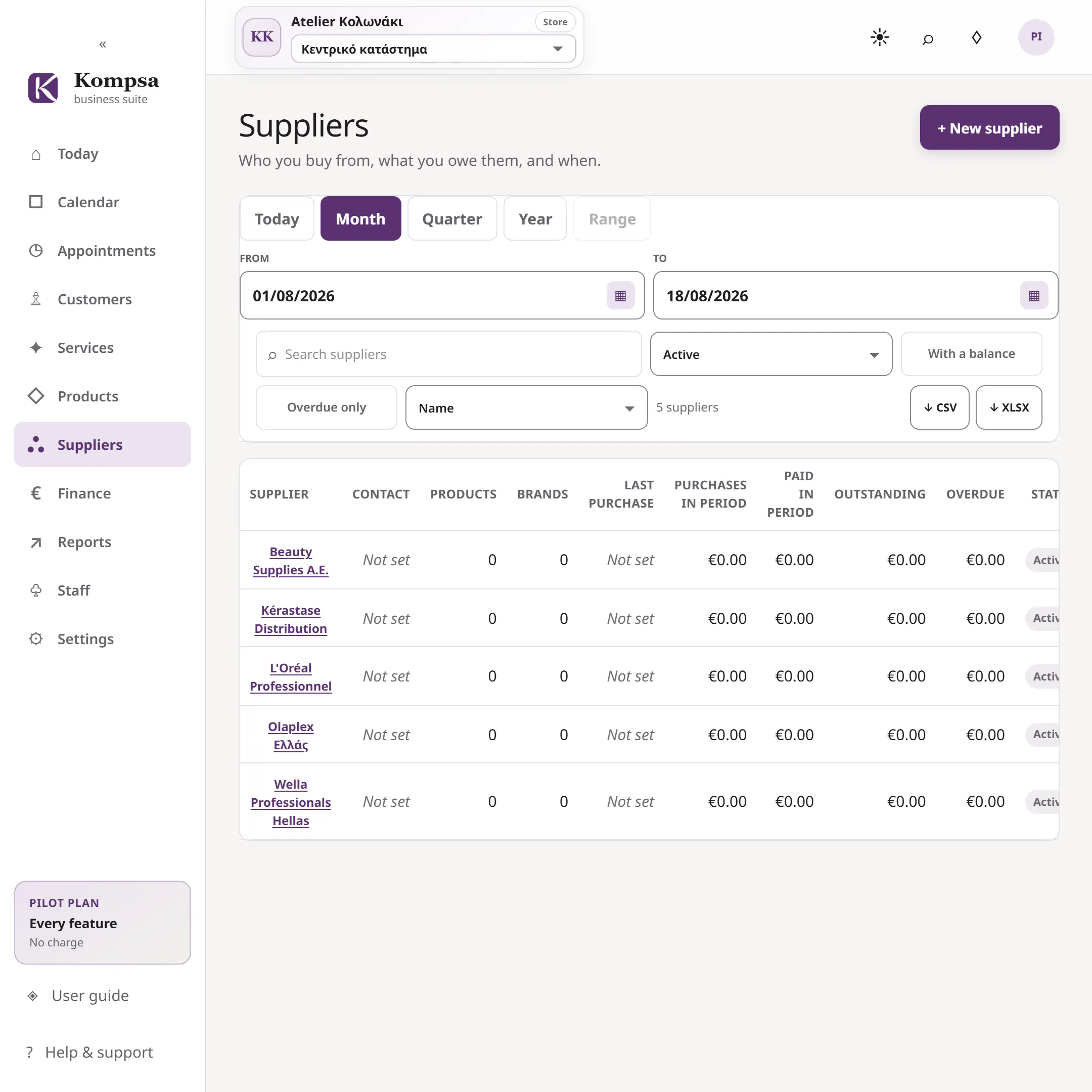The image size is (1092, 1092).
Task: Click the Paid in Period column header
Action: [790, 494]
